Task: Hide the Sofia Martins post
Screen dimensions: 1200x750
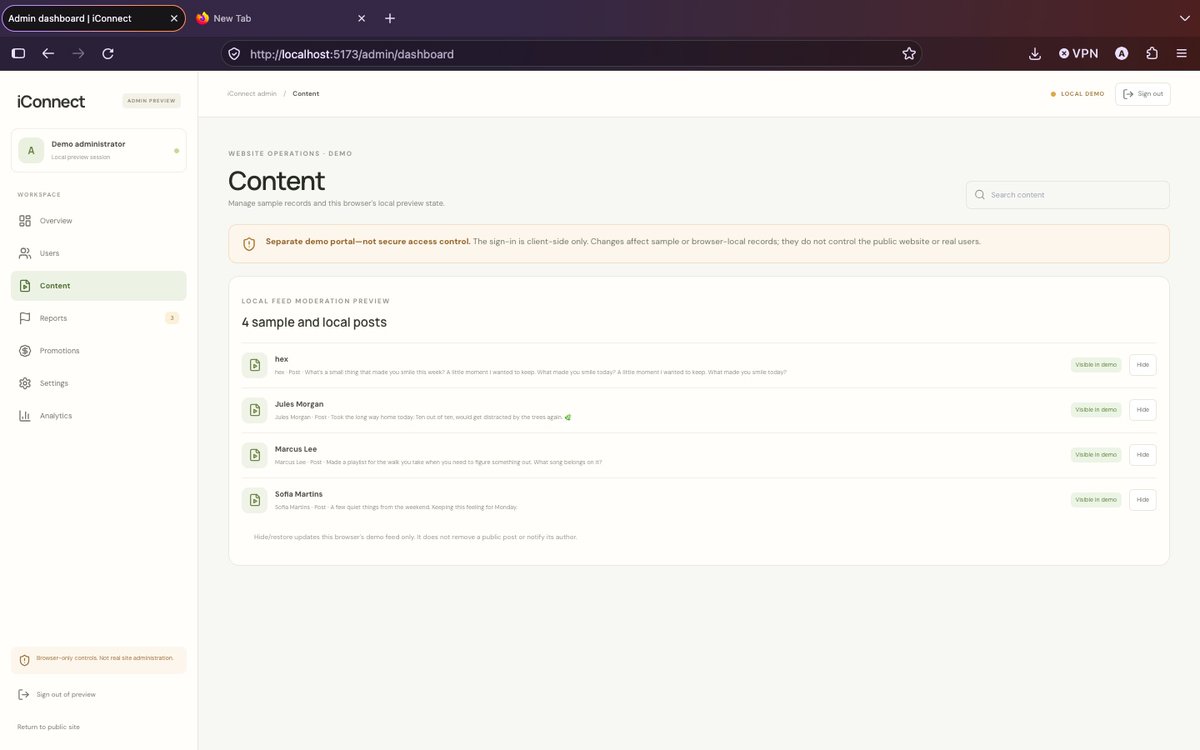Action: [1143, 500]
